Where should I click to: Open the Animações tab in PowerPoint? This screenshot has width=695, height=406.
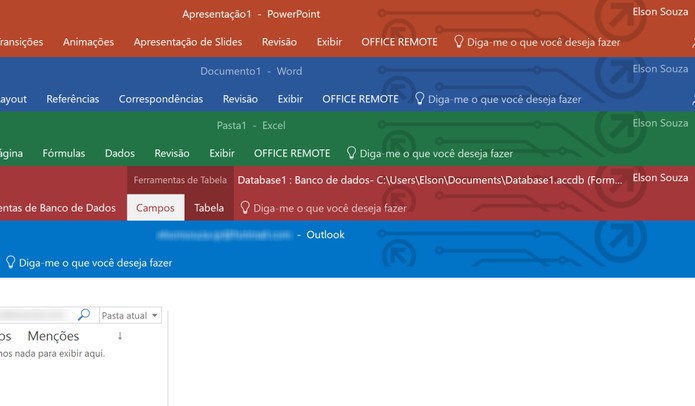[88, 42]
